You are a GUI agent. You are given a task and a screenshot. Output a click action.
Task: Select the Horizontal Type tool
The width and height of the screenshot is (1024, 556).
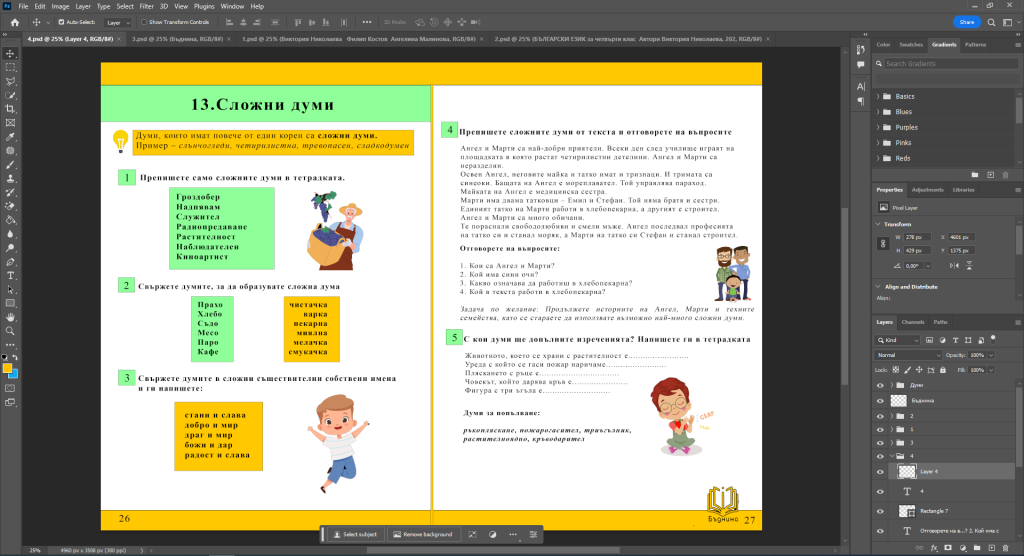[10, 274]
